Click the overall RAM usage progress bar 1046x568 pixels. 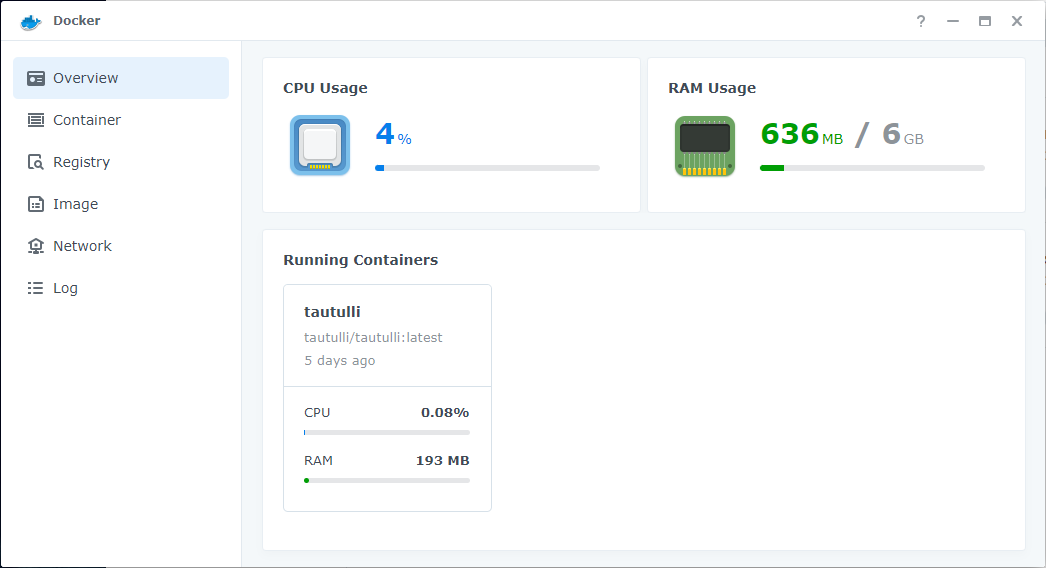pos(873,168)
